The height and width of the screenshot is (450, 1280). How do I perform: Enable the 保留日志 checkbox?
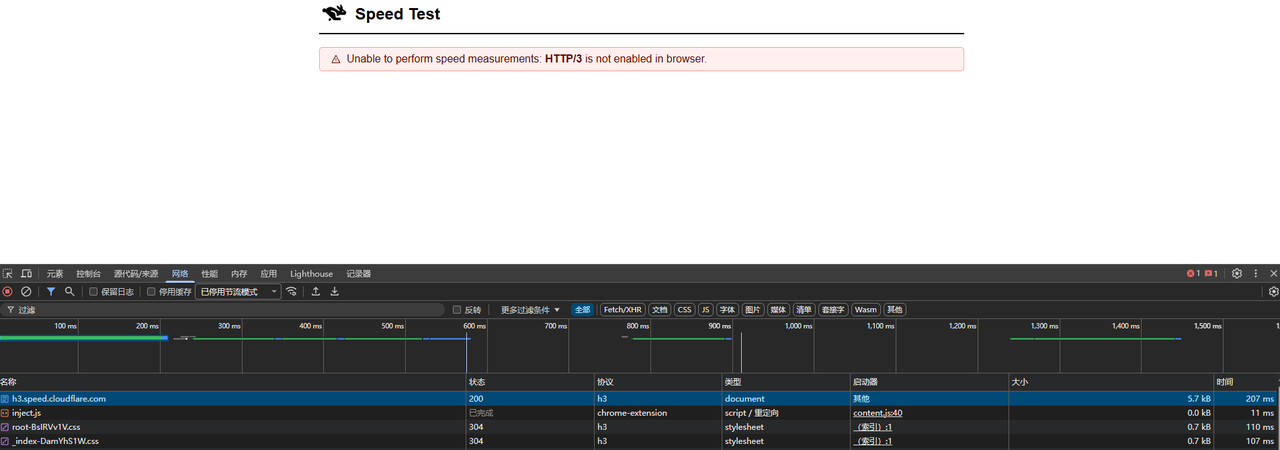pyautogui.click(x=94, y=292)
